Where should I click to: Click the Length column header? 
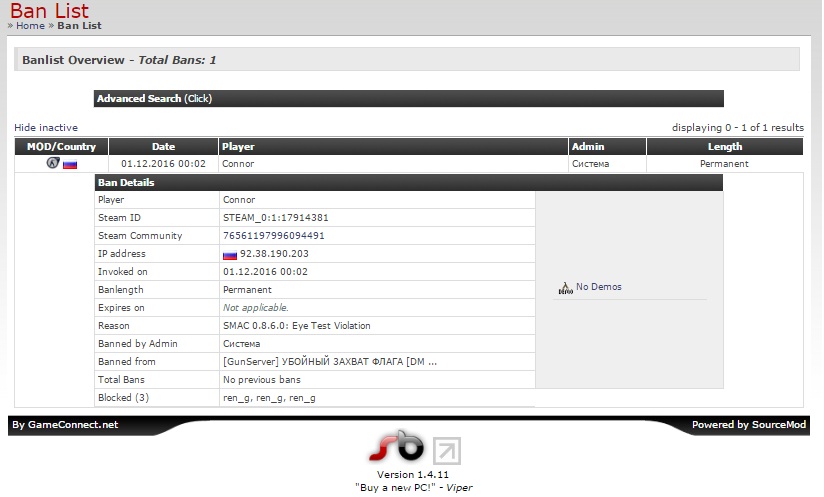pyautogui.click(x=724, y=147)
